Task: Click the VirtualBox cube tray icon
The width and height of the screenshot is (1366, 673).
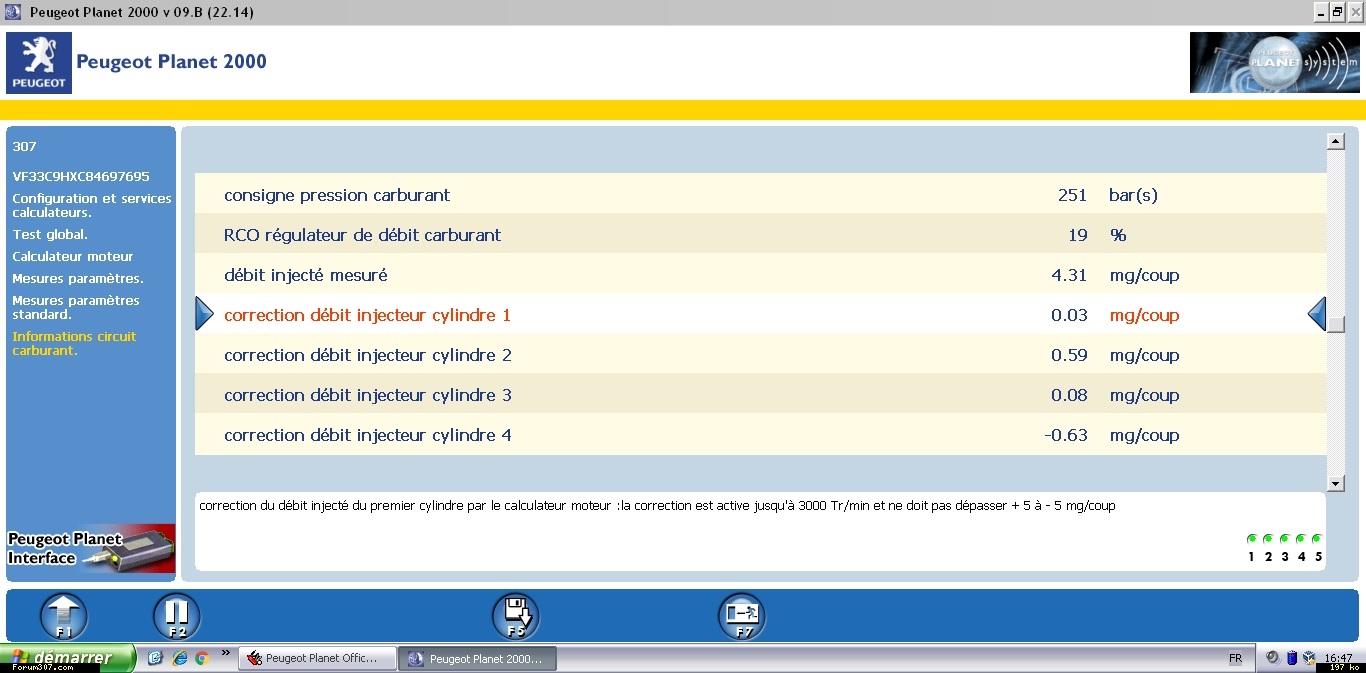Action: point(1309,658)
